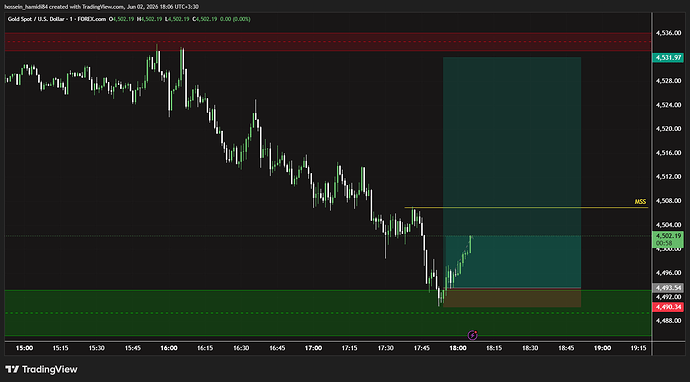Viewport: 690px width, 382px height.
Task: Click the 18:00 time axis label
Action: coord(458,348)
